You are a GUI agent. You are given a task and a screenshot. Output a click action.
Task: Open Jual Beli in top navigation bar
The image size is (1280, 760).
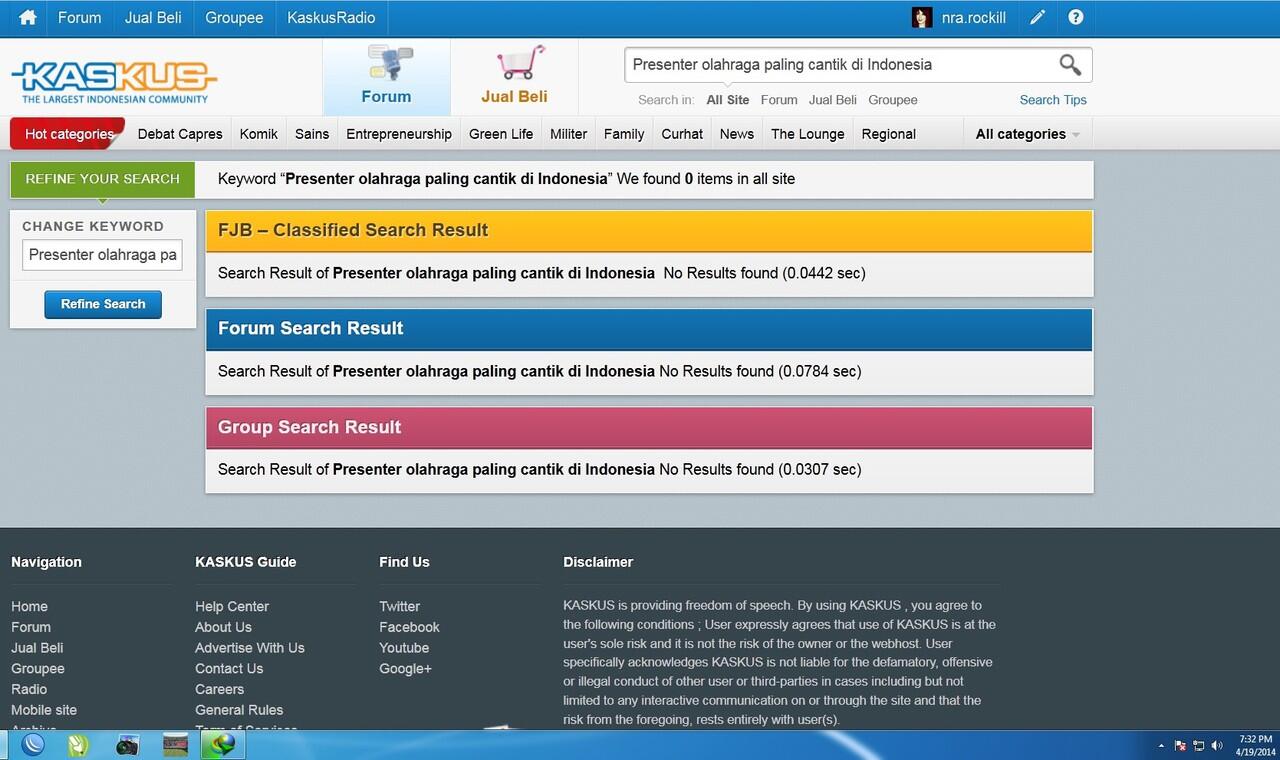point(153,18)
